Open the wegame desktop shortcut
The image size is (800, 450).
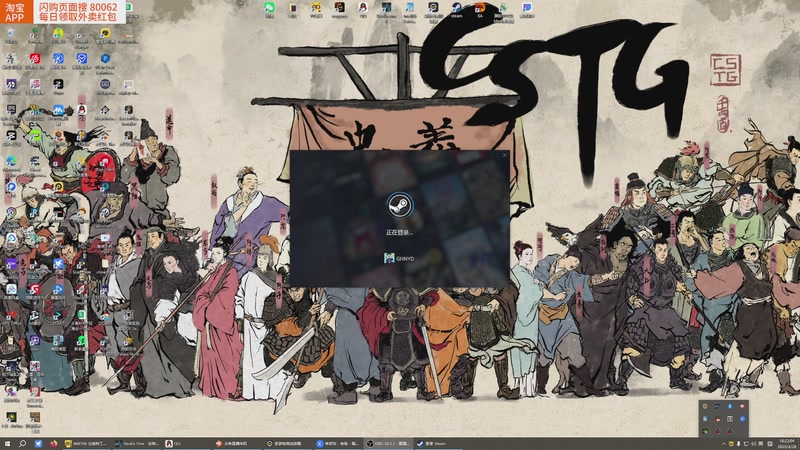pos(339,9)
